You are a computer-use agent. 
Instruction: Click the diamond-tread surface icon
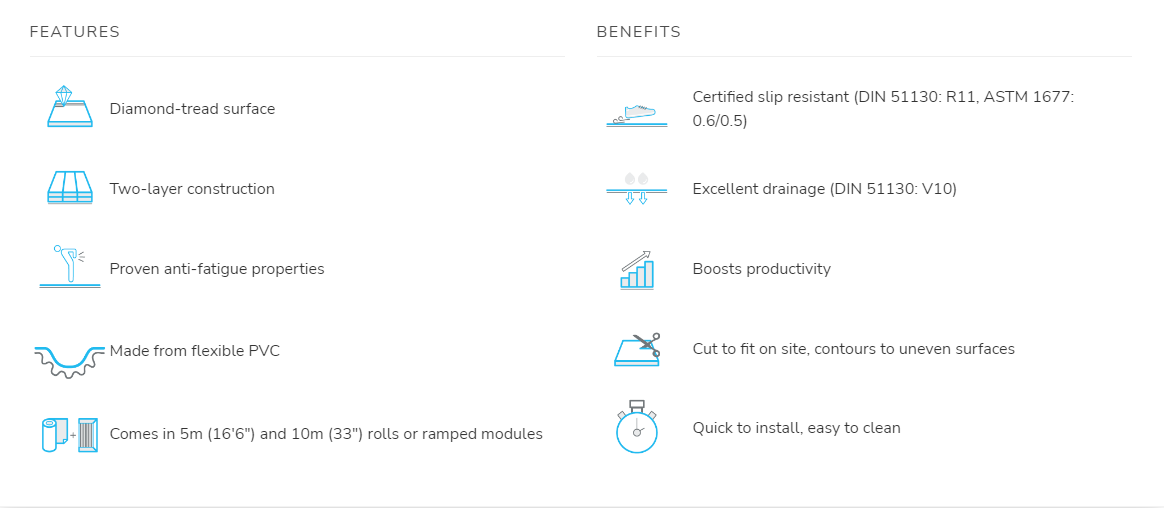coord(70,107)
